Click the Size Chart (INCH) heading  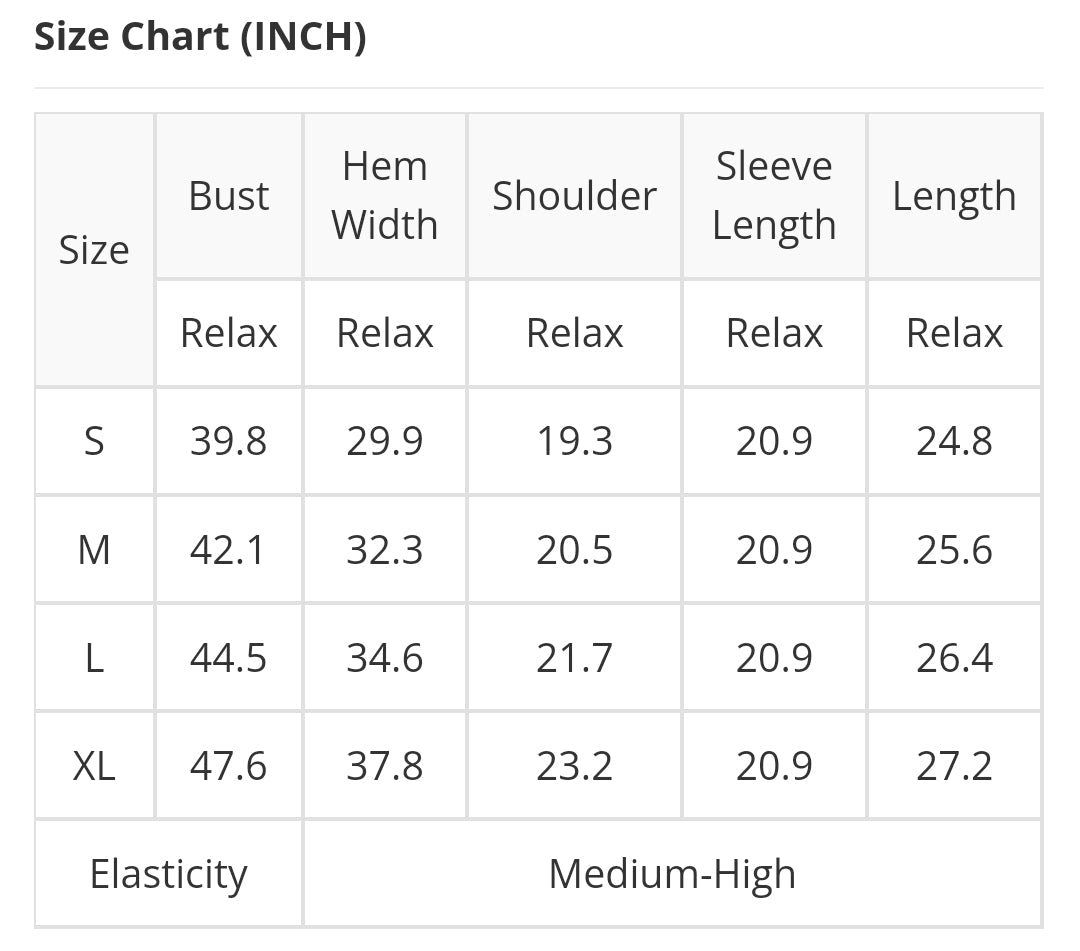200,37
